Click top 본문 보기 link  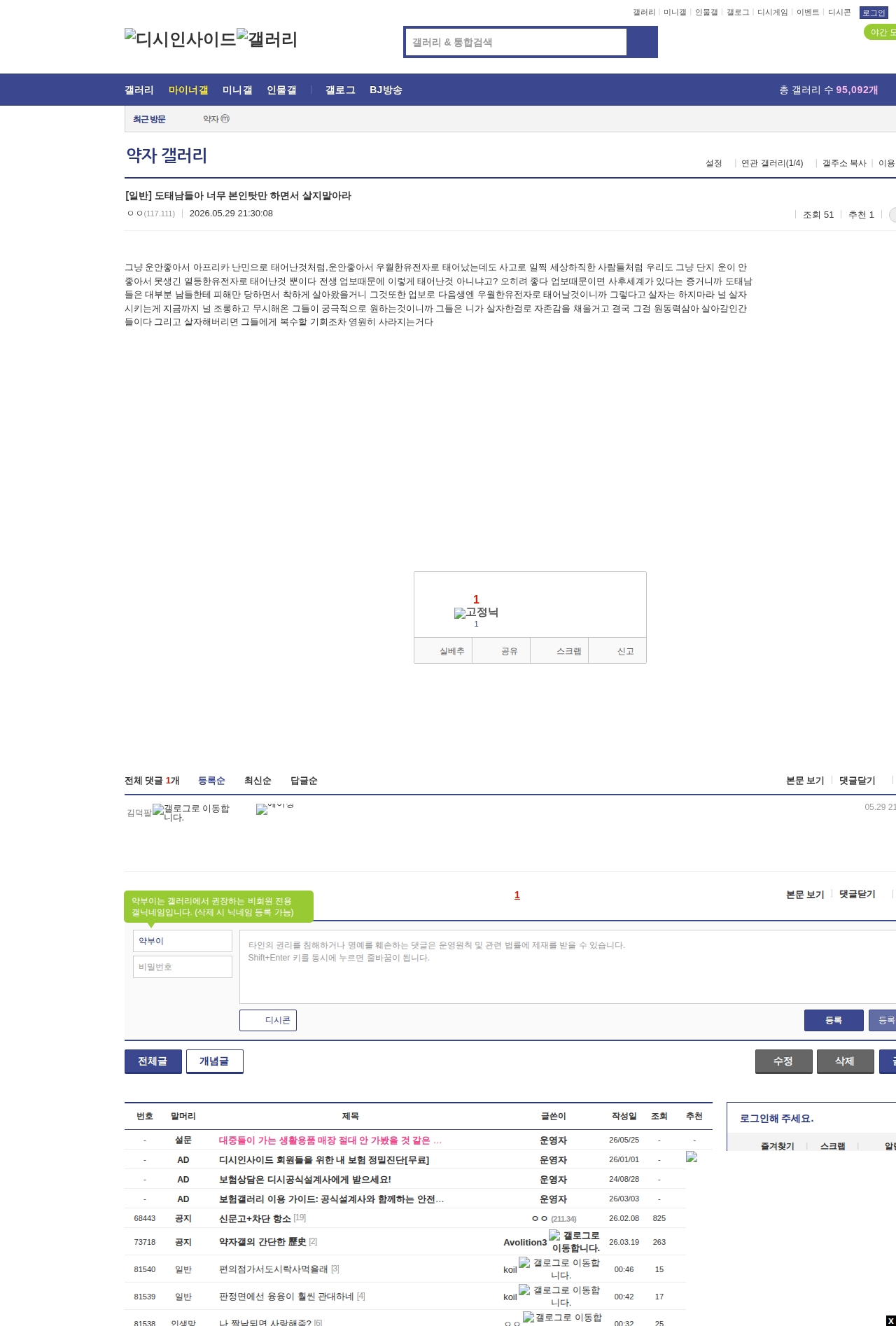point(805,781)
